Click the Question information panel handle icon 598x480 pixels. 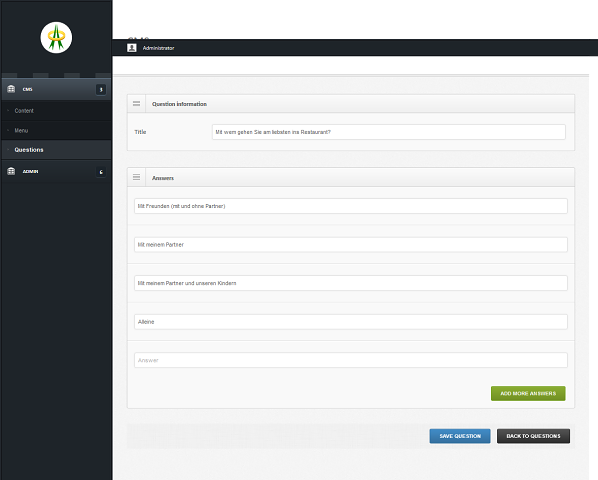(136, 104)
